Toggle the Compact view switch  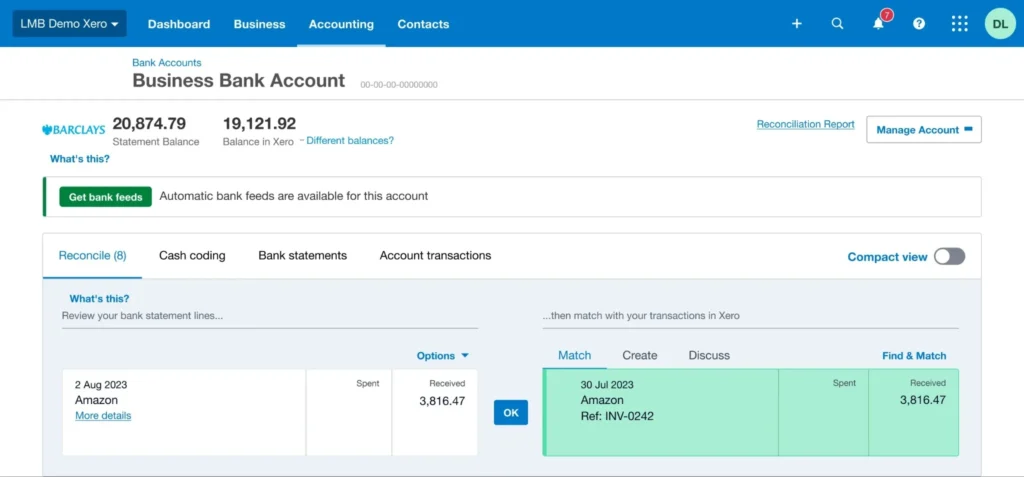coord(949,257)
